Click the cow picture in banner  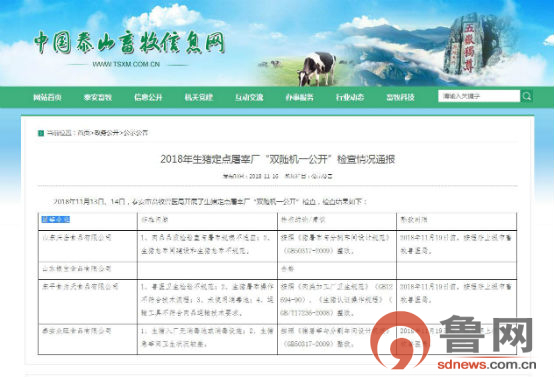[x=317, y=69]
